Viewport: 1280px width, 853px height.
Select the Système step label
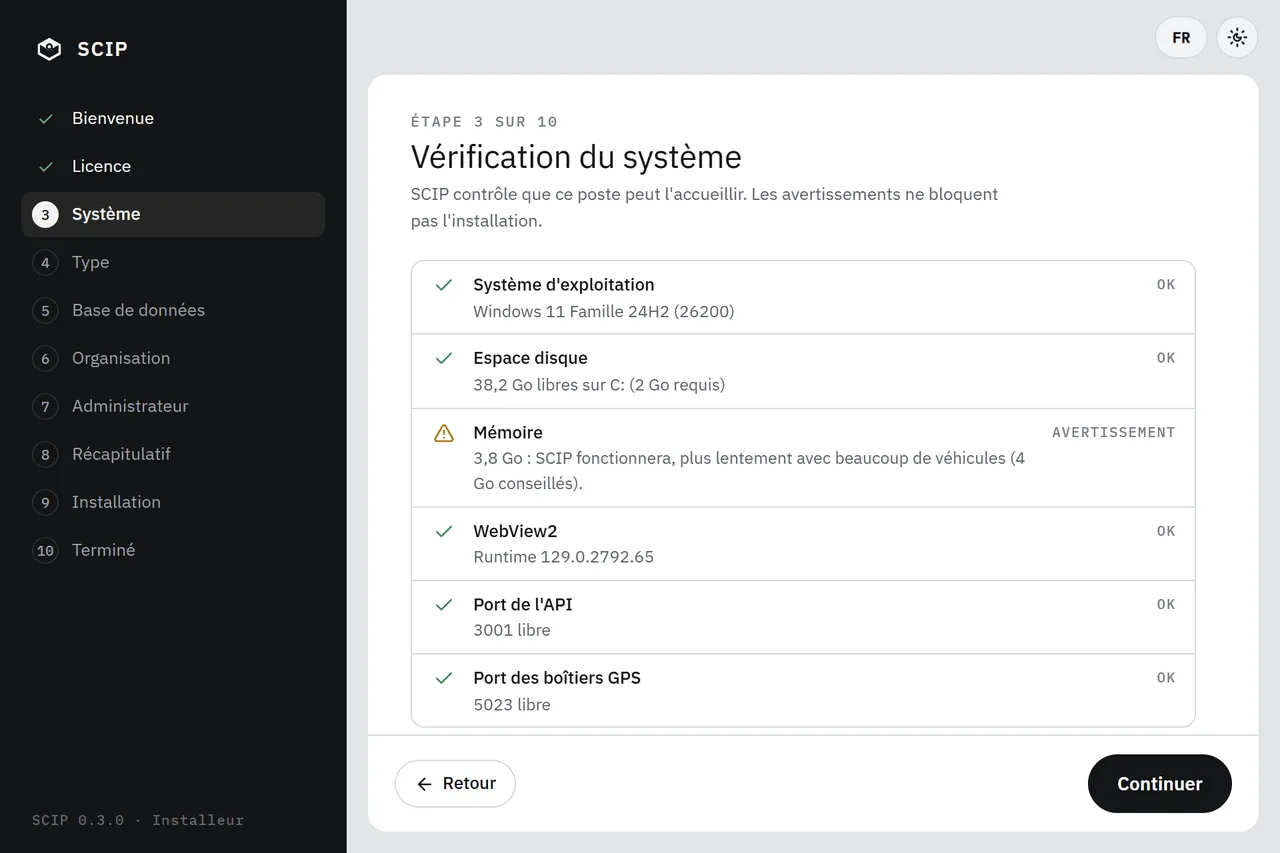coord(106,214)
